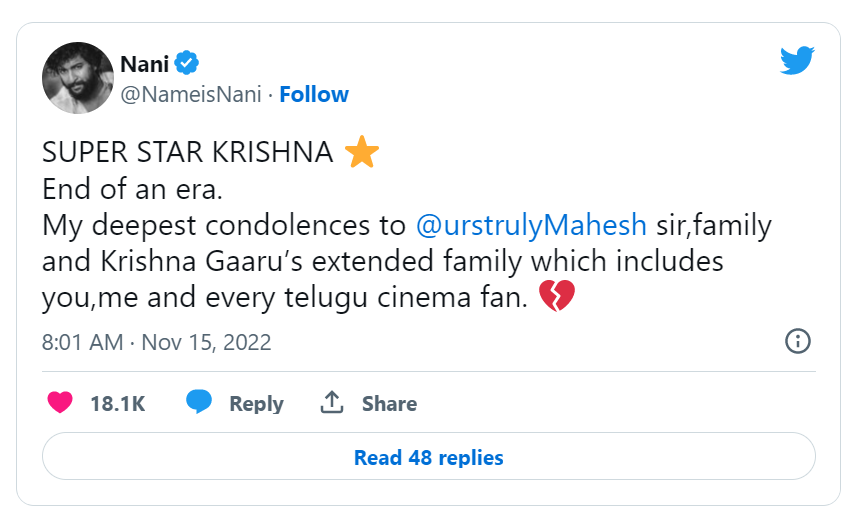Click the Twitter bird logo
Screen dimensions: 846x515
point(798,61)
